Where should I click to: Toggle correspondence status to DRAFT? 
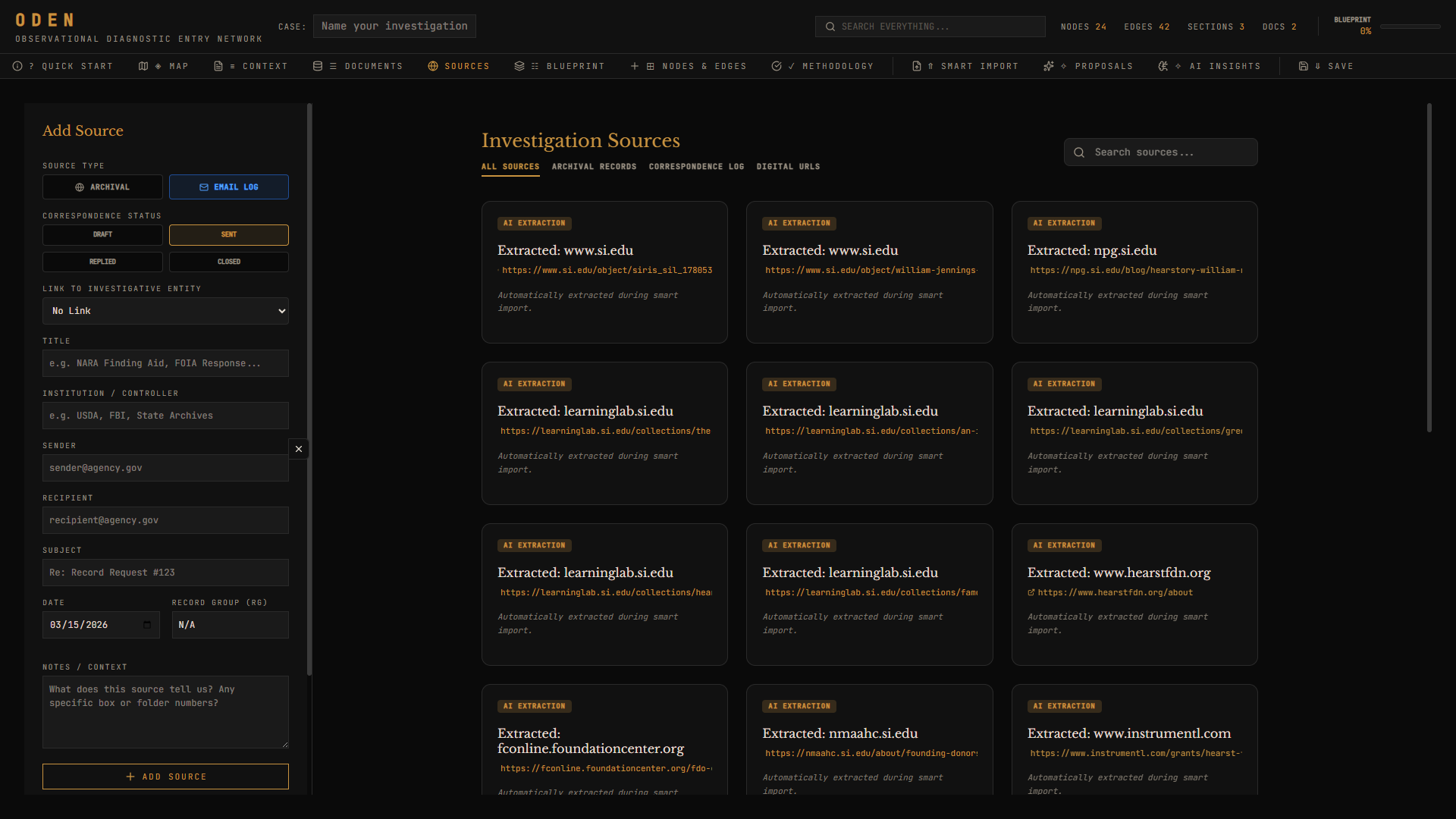[x=102, y=234]
